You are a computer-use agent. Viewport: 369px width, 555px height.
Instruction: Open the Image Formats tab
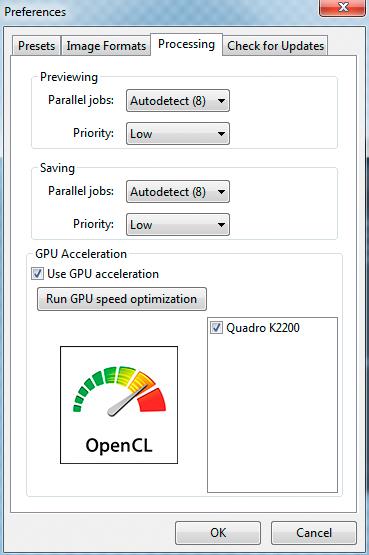coord(106,46)
